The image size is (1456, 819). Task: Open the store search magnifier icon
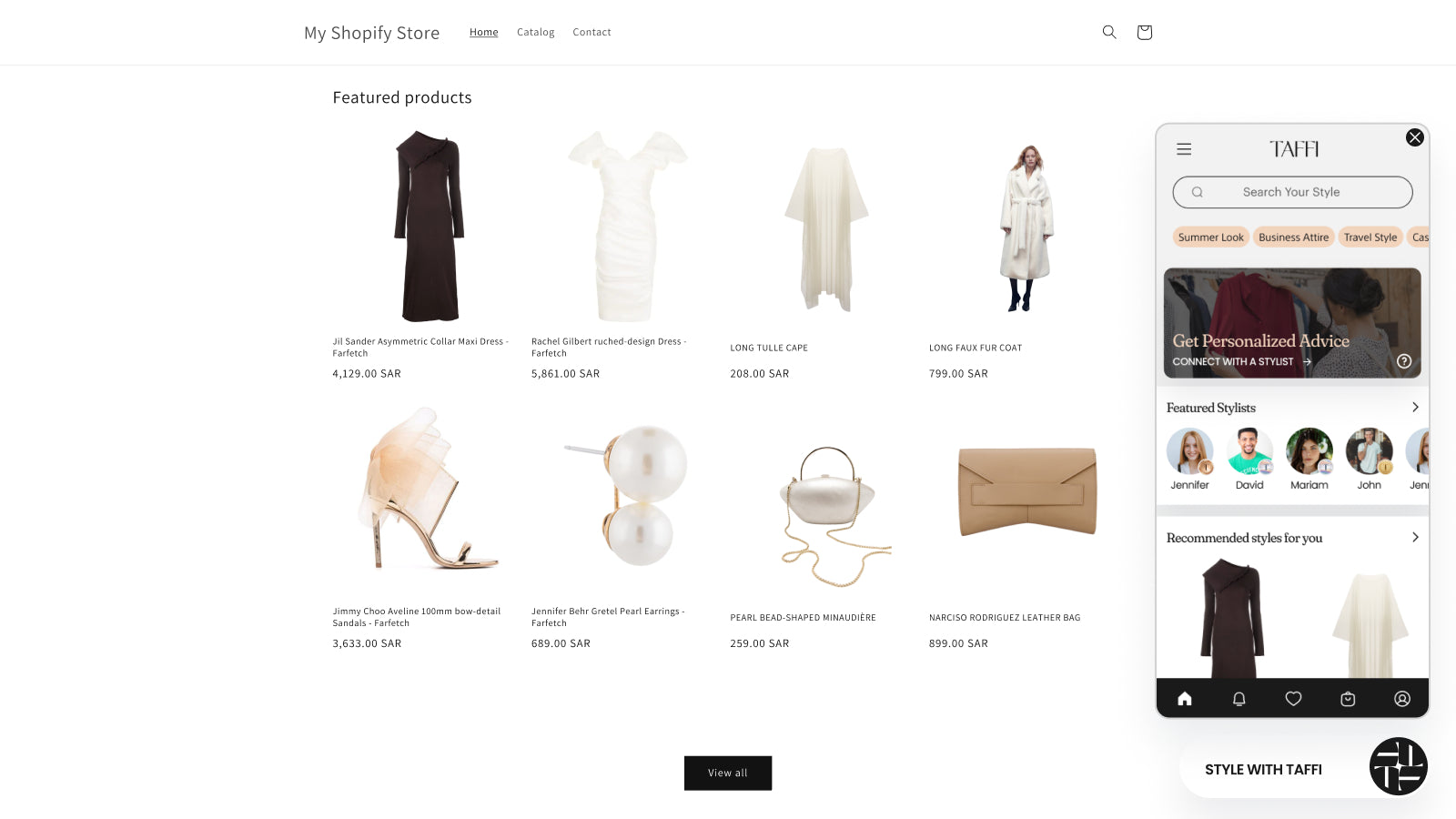[x=1108, y=32]
